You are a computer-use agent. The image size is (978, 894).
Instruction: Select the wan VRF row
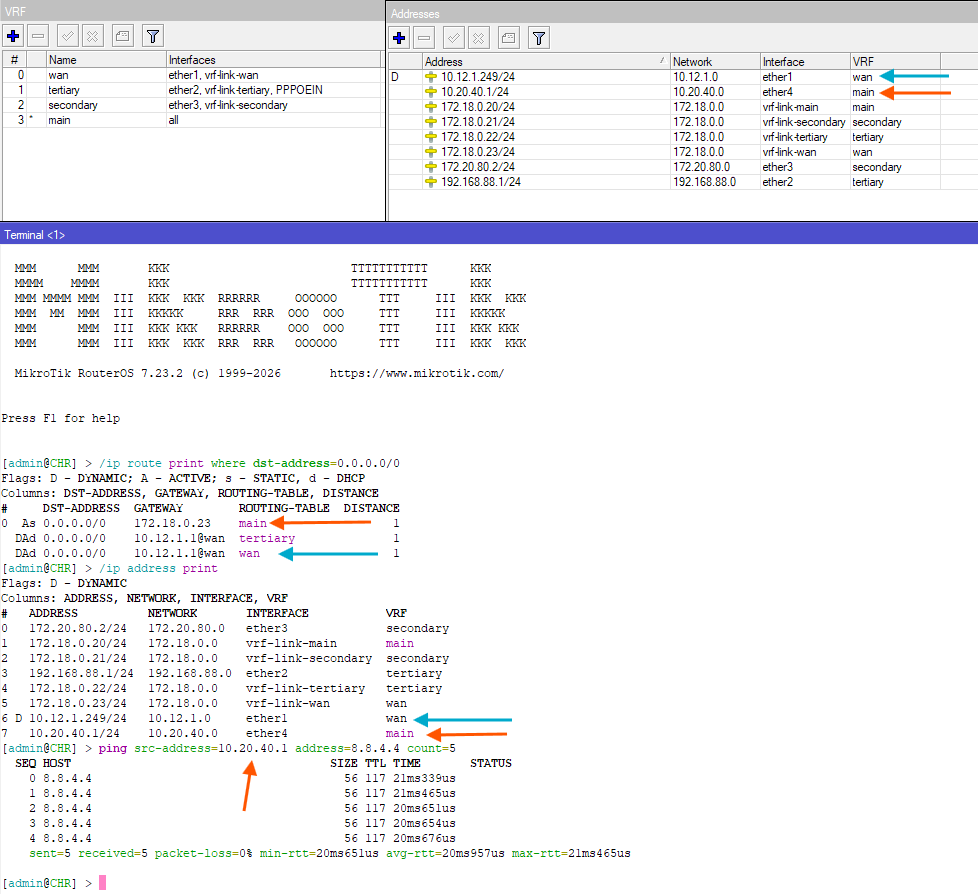click(192, 75)
